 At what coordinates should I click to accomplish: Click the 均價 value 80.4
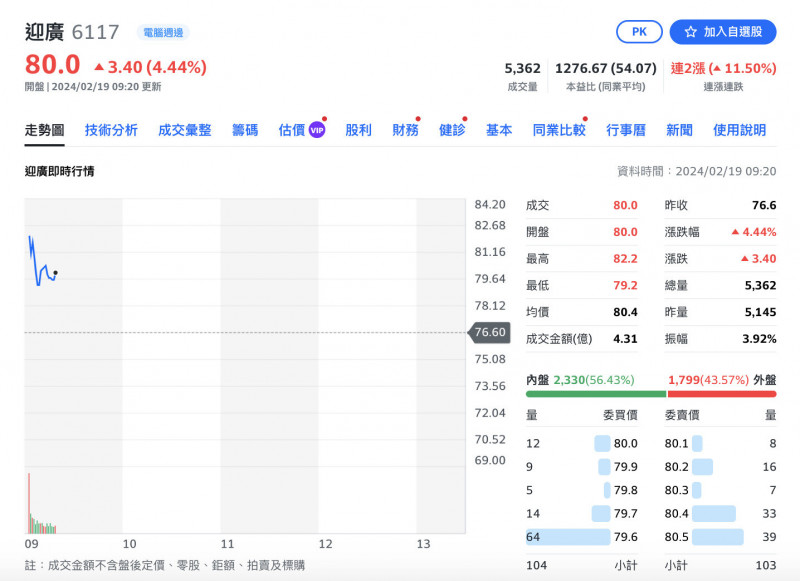[626, 312]
